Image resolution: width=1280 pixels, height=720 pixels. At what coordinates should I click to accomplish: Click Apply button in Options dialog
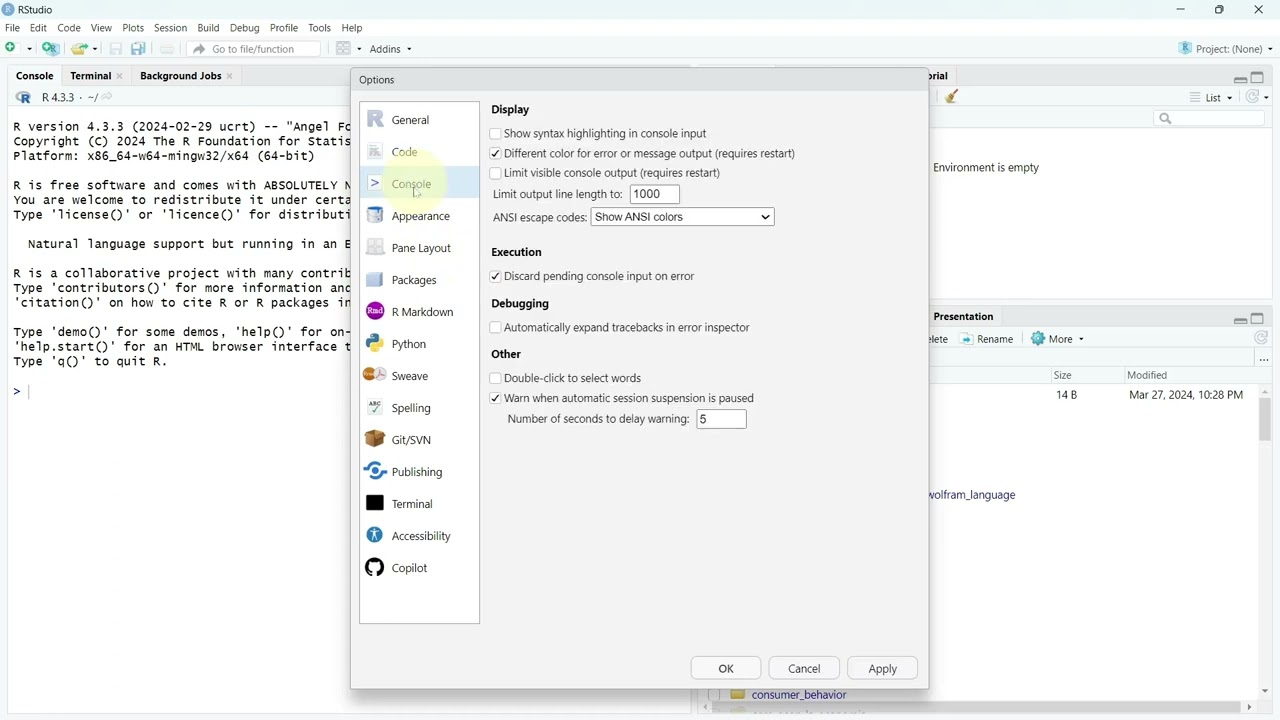[883, 669]
